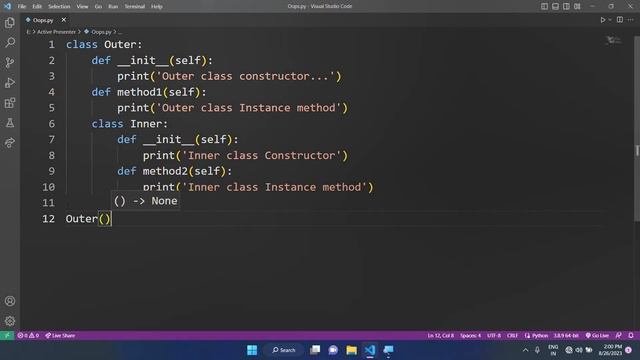640x360 pixels.
Task: Open the Windows Start button
Action: [x=252, y=350]
